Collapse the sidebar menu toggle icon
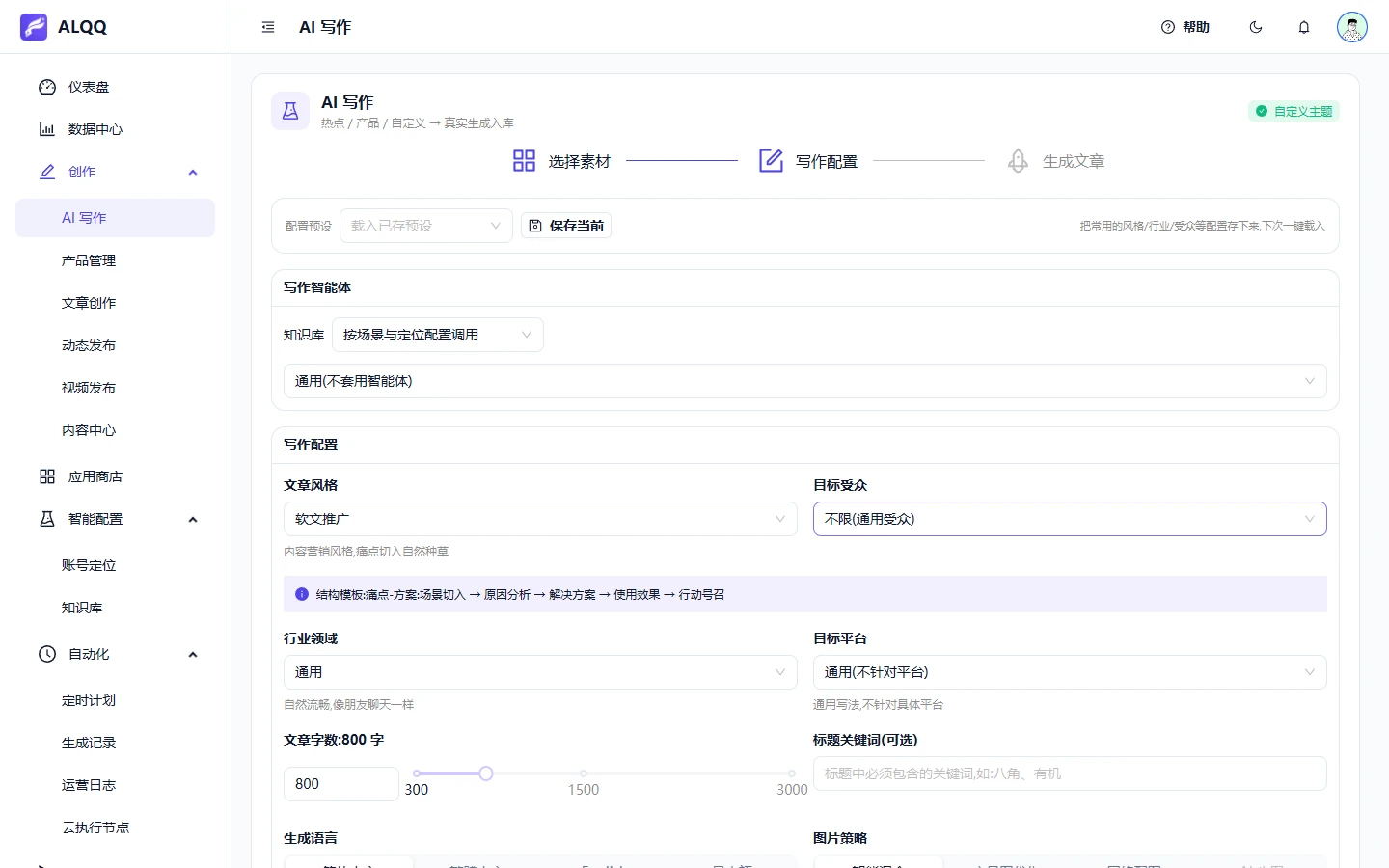Viewport: 1389px width, 868px height. [268, 27]
